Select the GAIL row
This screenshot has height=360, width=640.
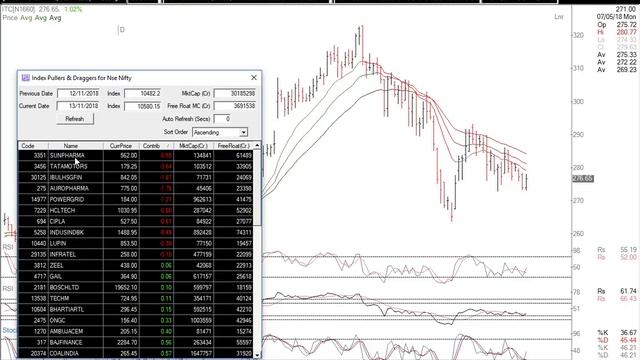tap(136, 277)
